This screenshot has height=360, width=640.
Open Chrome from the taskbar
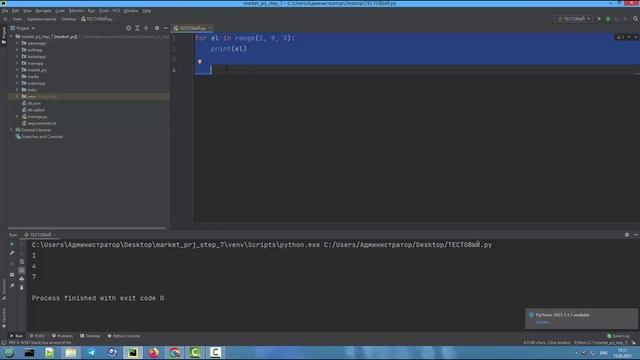tap(174, 353)
